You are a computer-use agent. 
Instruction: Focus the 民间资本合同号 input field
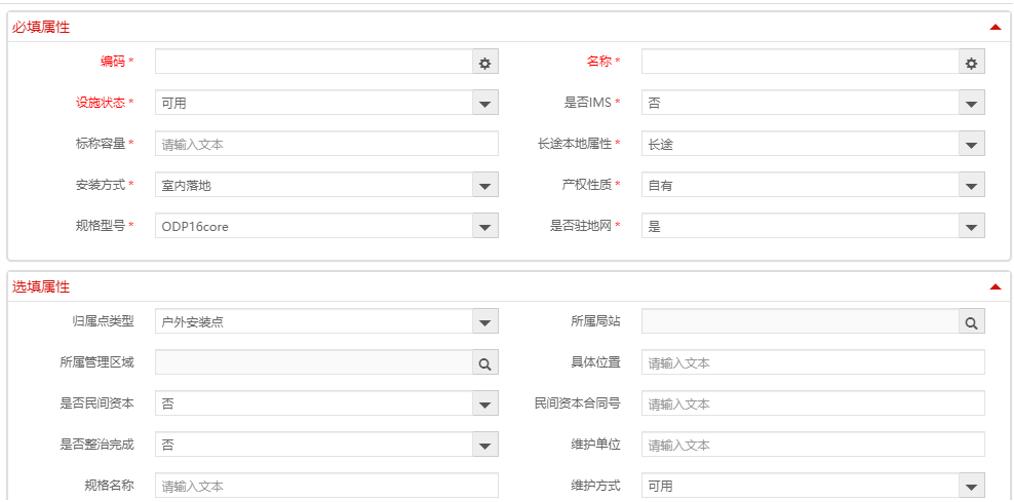pos(812,404)
